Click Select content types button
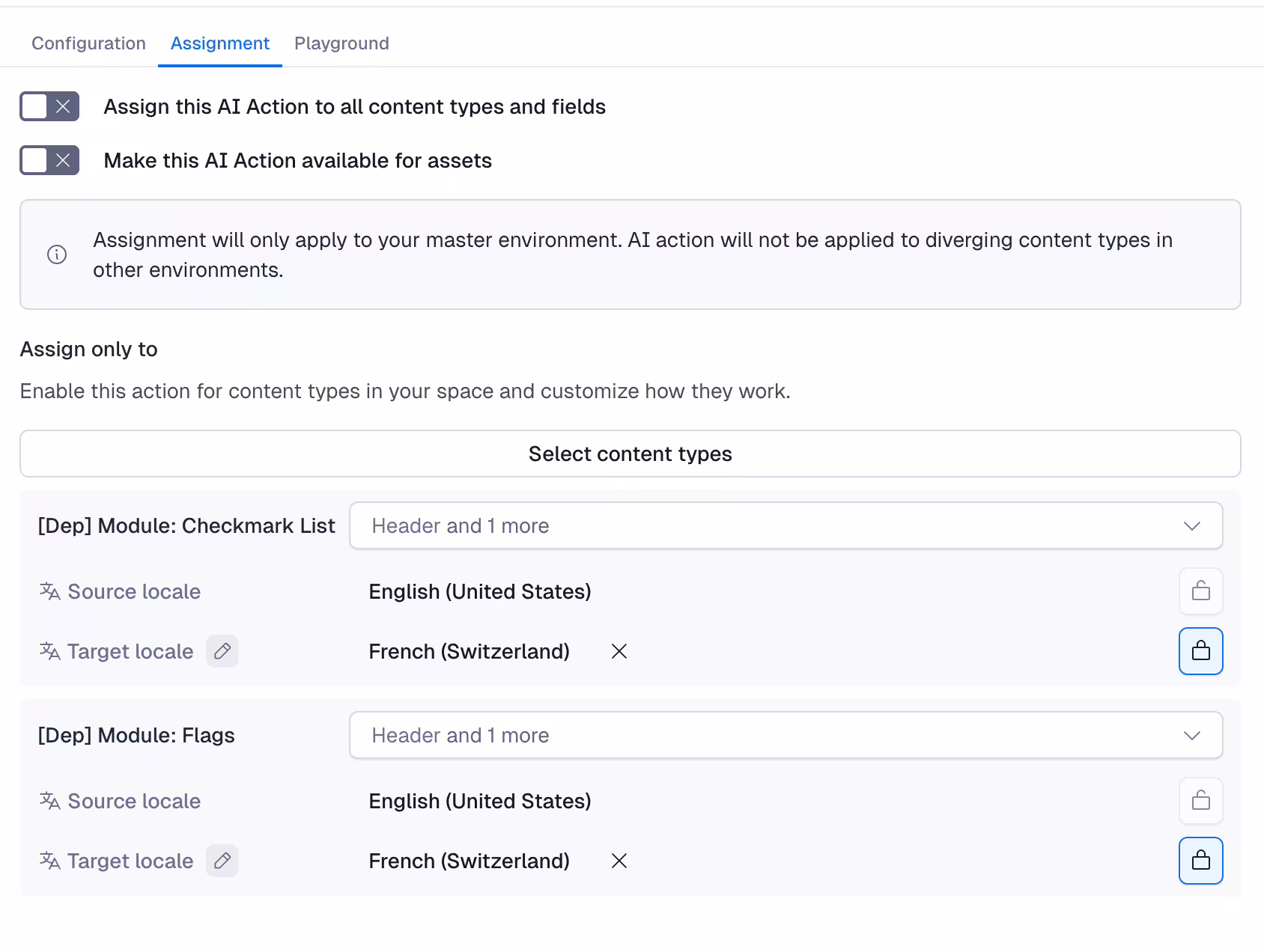Screen dimensions: 1264x952 tap(631, 454)
